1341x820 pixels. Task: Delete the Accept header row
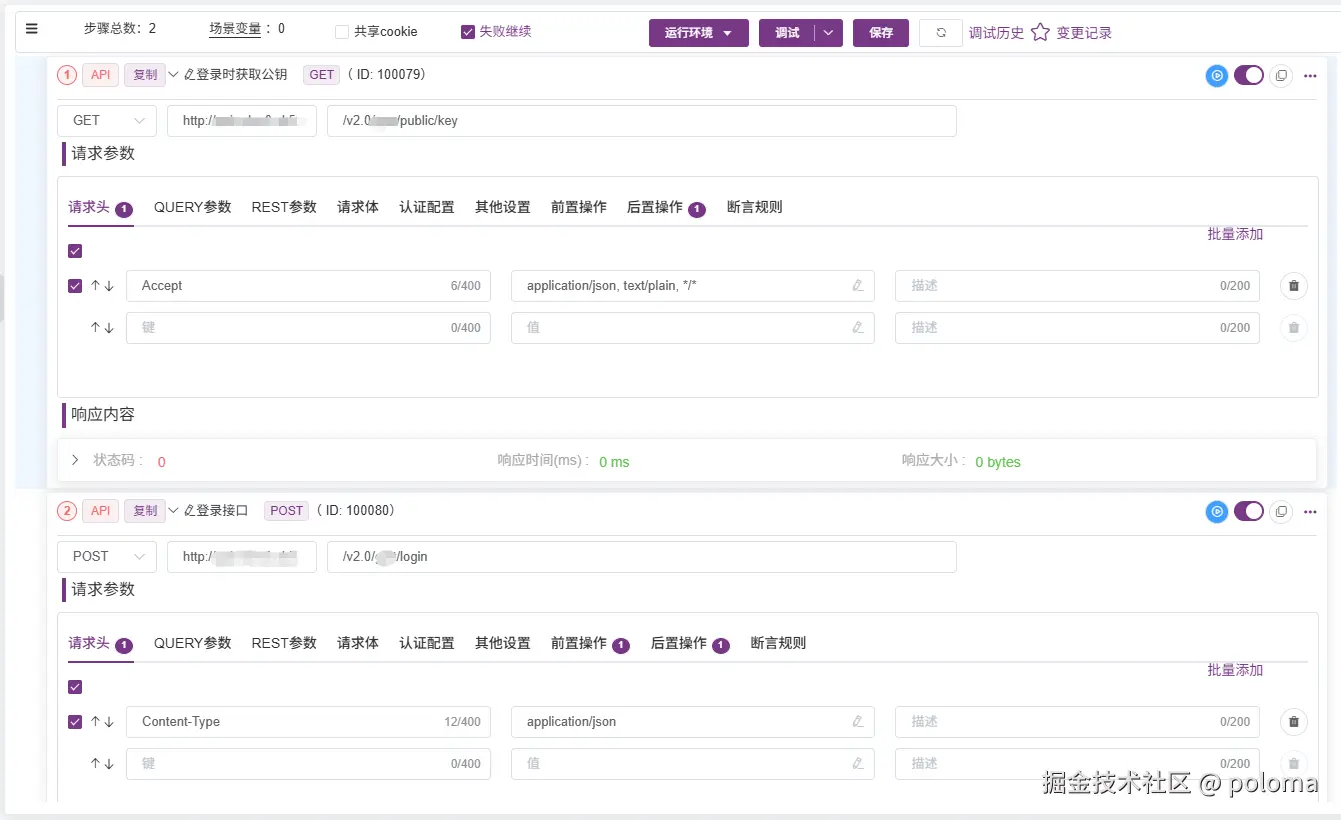point(1293,286)
